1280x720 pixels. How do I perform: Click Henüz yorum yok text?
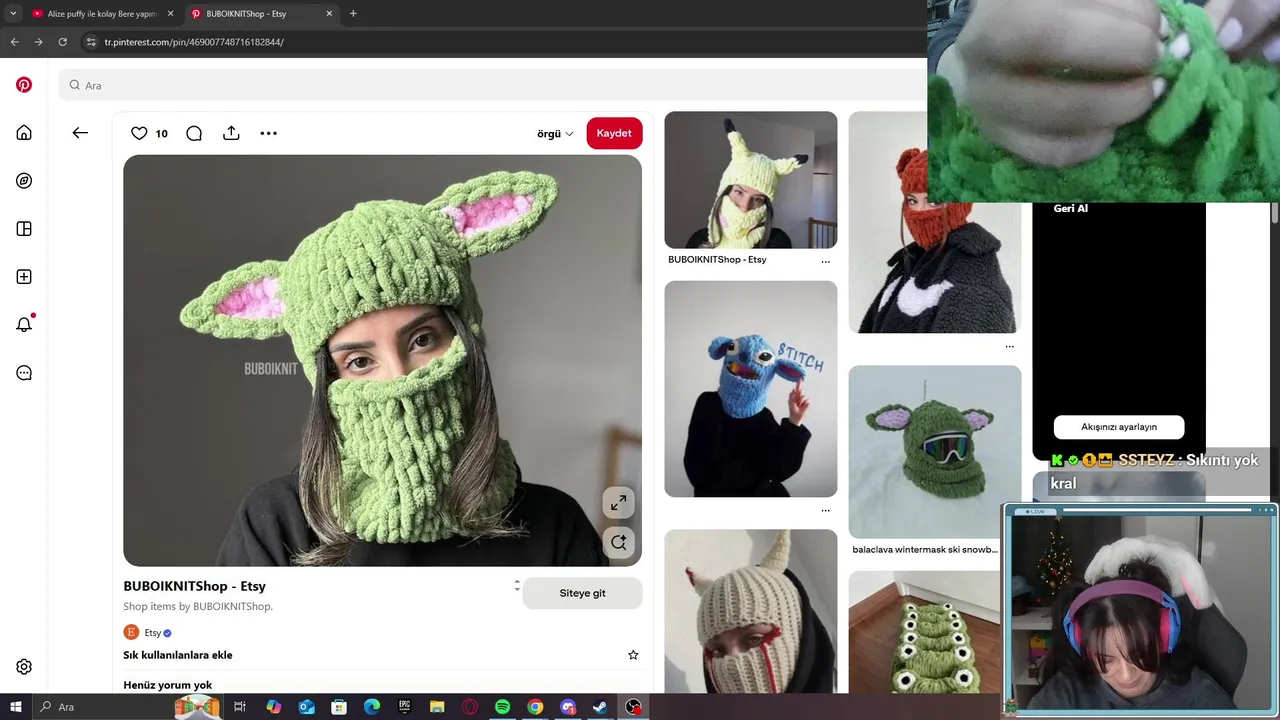pos(167,685)
